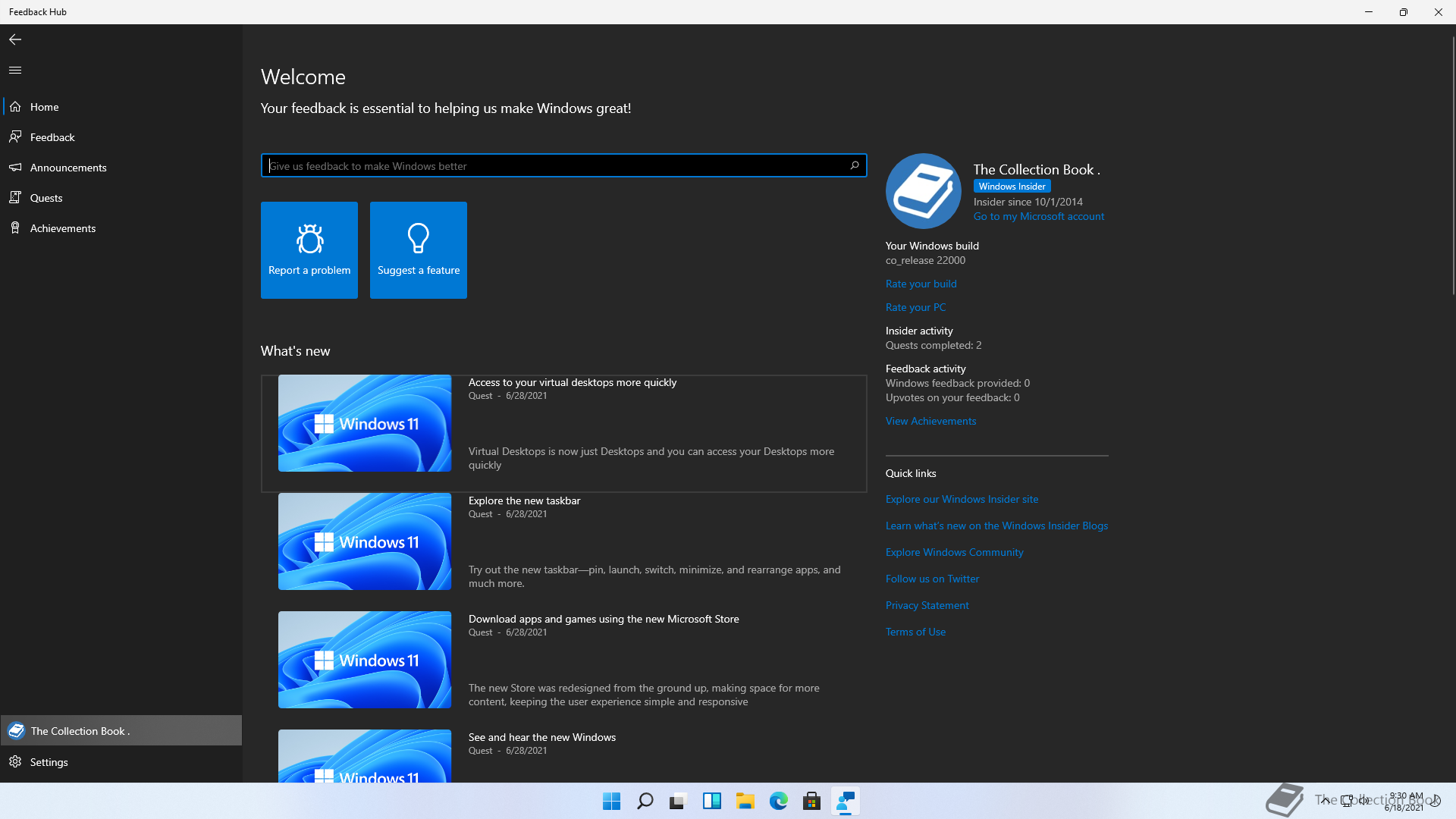
Task: Open Microsoft Store on the taskbar
Action: click(812, 801)
